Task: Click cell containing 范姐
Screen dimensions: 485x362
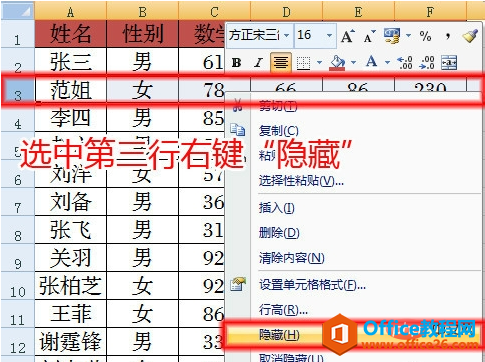Action: pyautogui.click(x=70, y=90)
